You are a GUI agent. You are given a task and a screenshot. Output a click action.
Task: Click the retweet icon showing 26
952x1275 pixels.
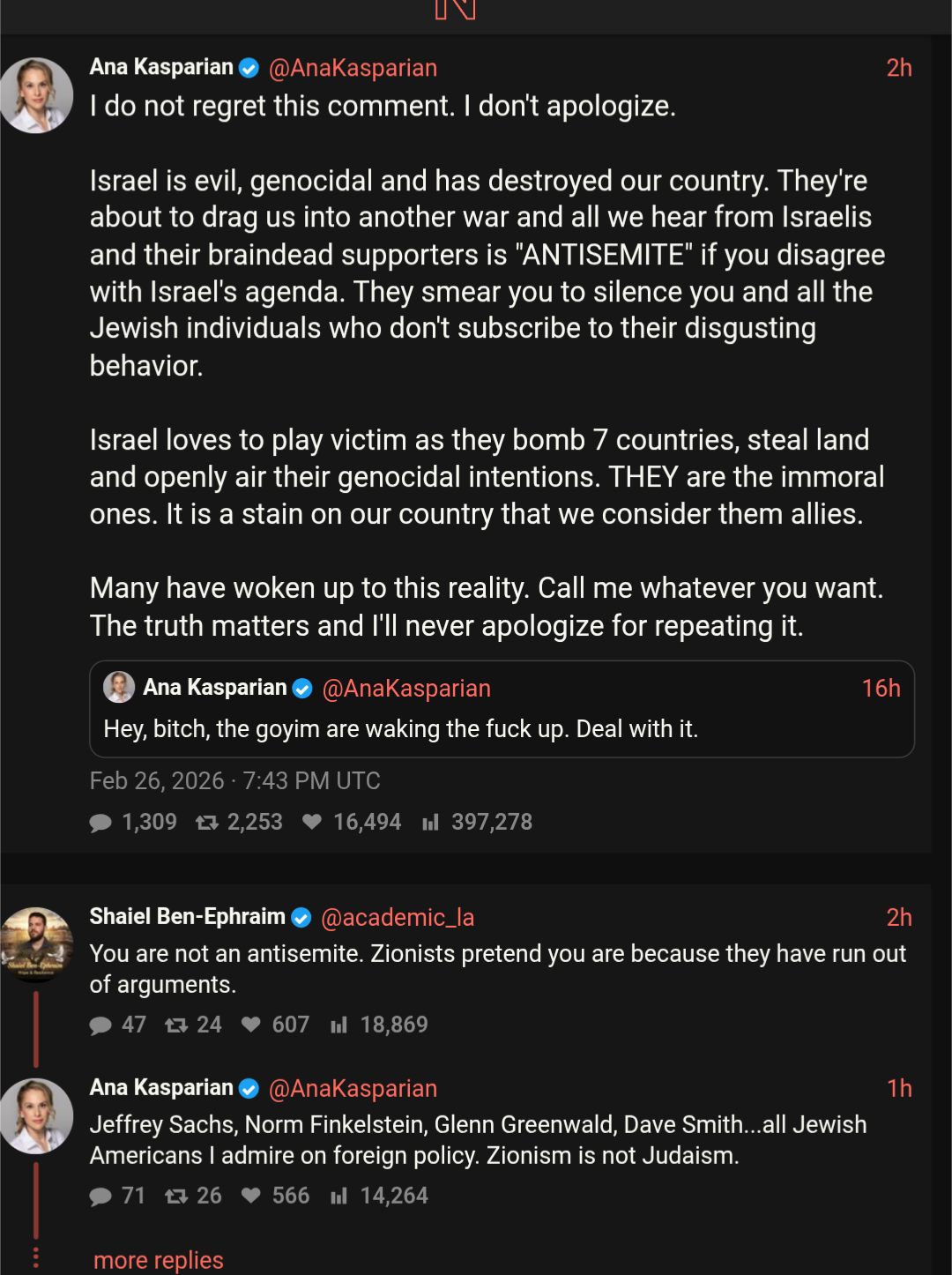tap(176, 1197)
